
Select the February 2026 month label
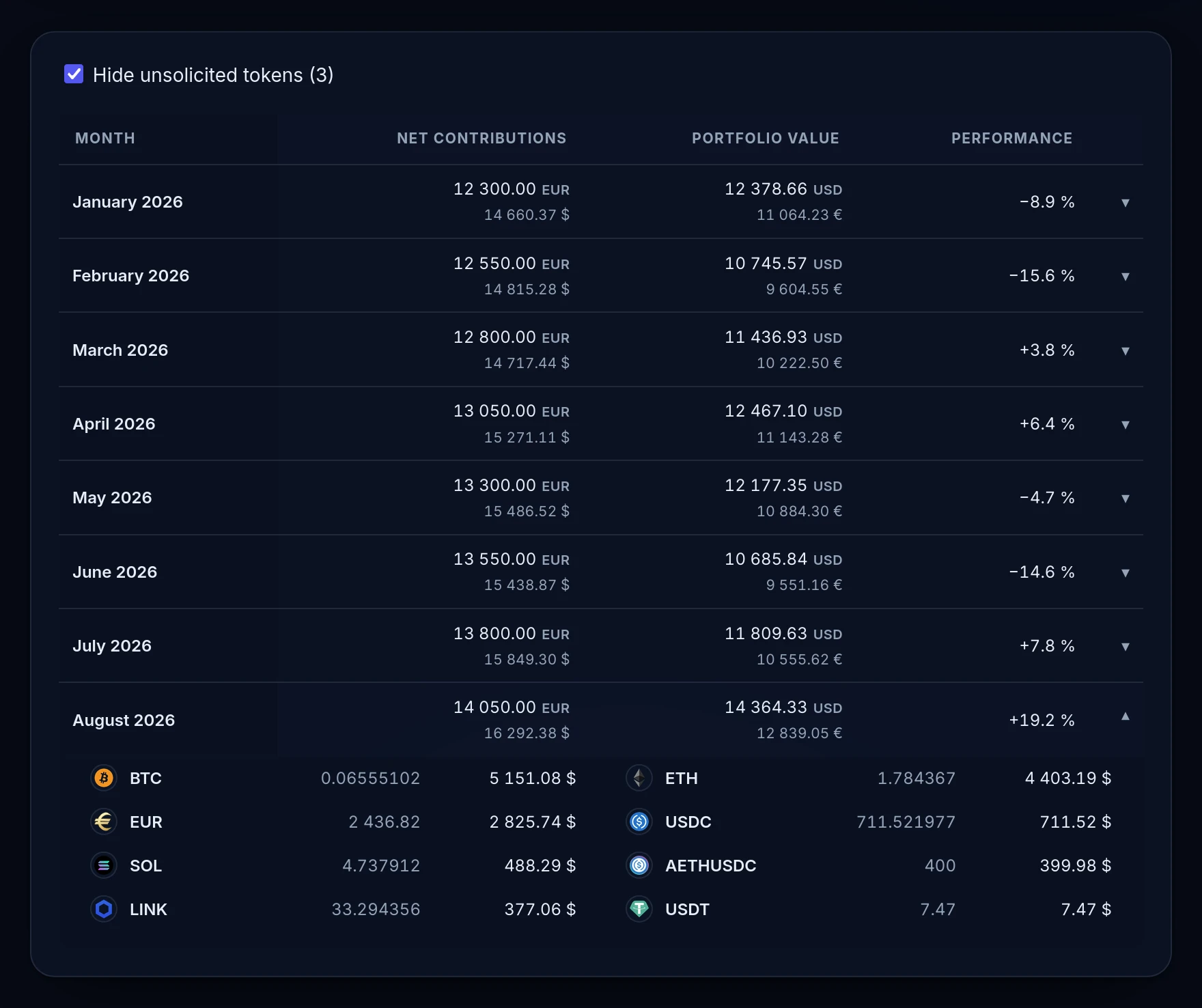point(131,276)
